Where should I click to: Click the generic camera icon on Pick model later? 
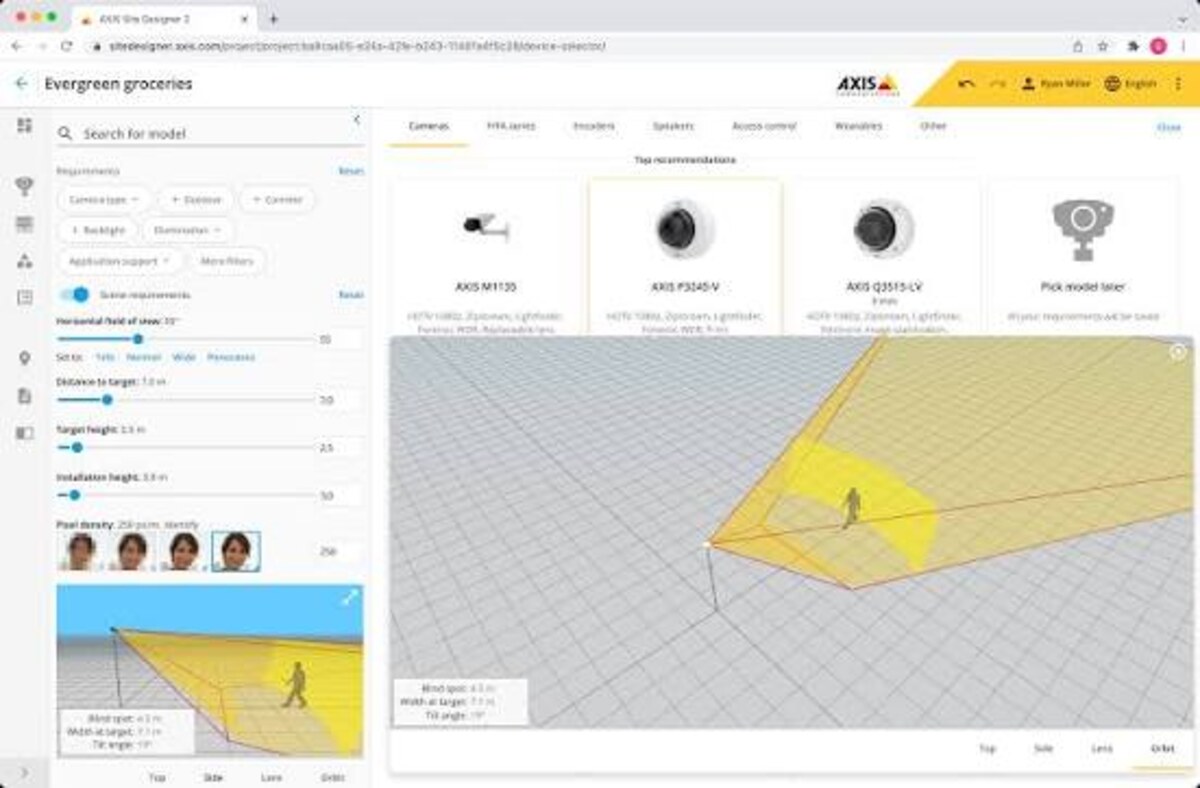click(x=1082, y=229)
